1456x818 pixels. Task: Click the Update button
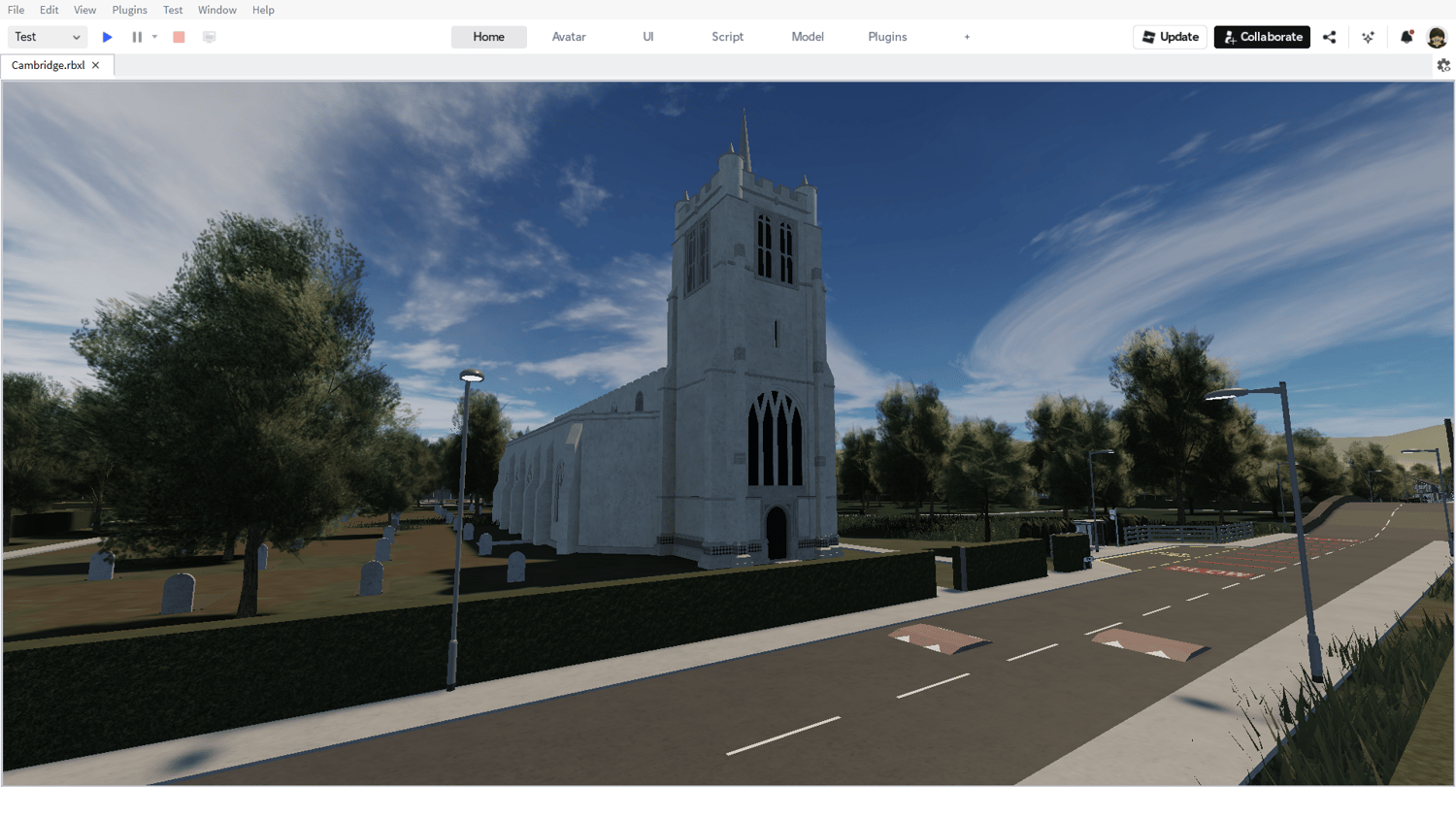point(1171,37)
